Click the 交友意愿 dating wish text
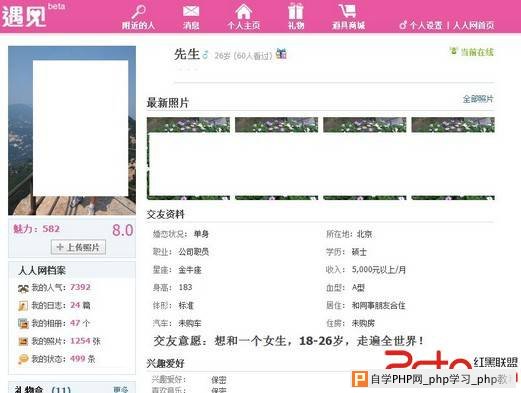521x393 pixels. click(x=289, y=341)
